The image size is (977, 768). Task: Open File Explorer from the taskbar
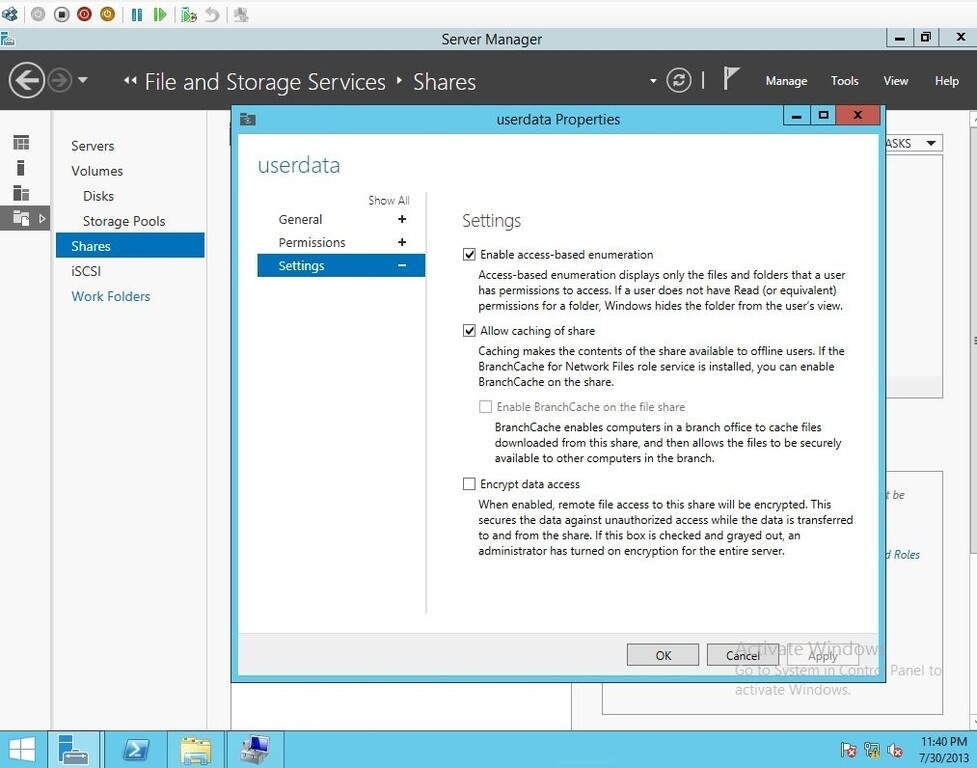(196, 749)
